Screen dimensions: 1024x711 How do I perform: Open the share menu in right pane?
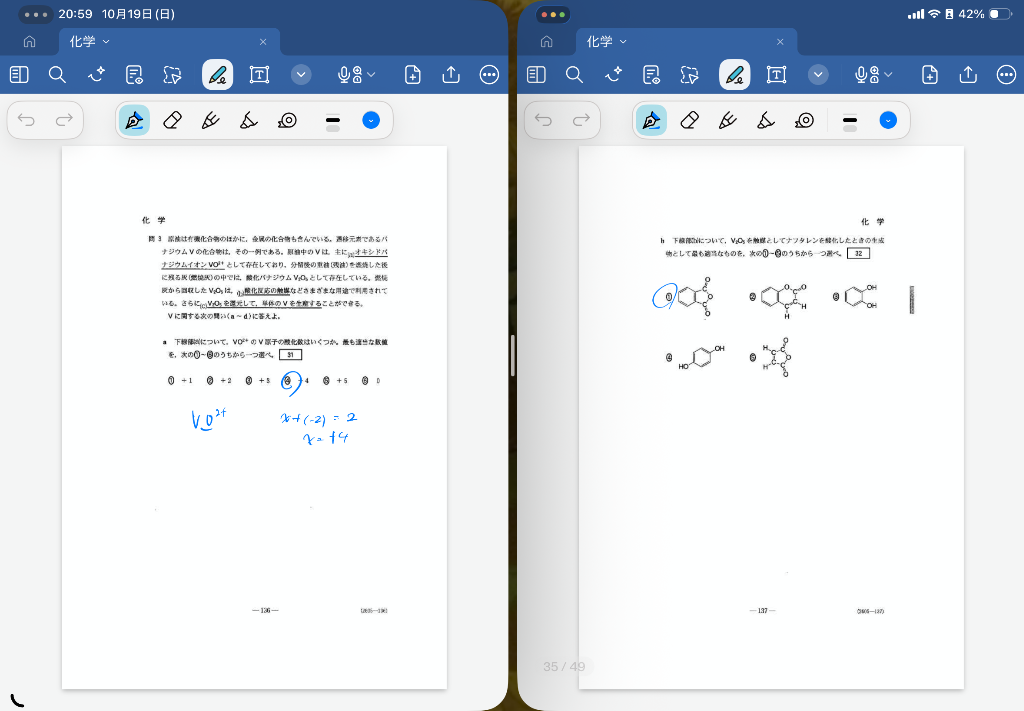click(x=968, y=75)
